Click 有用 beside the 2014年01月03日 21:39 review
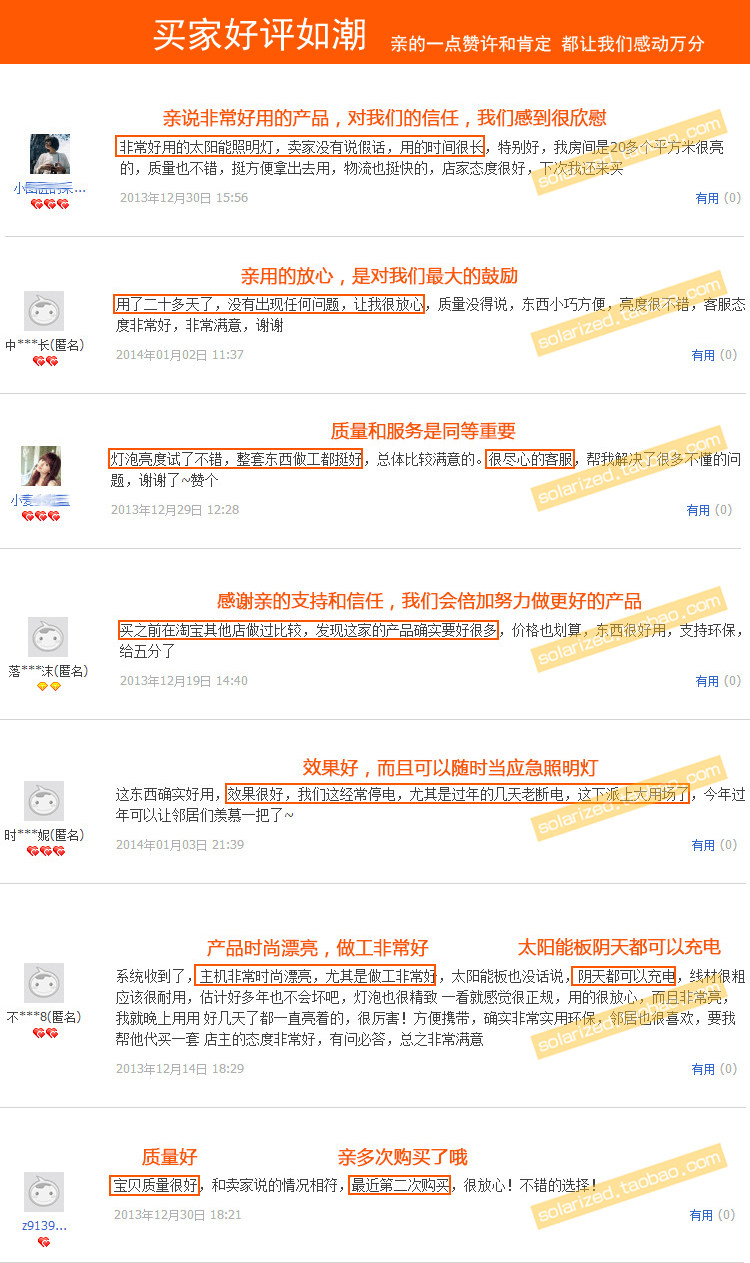 (x=703, y=845)
